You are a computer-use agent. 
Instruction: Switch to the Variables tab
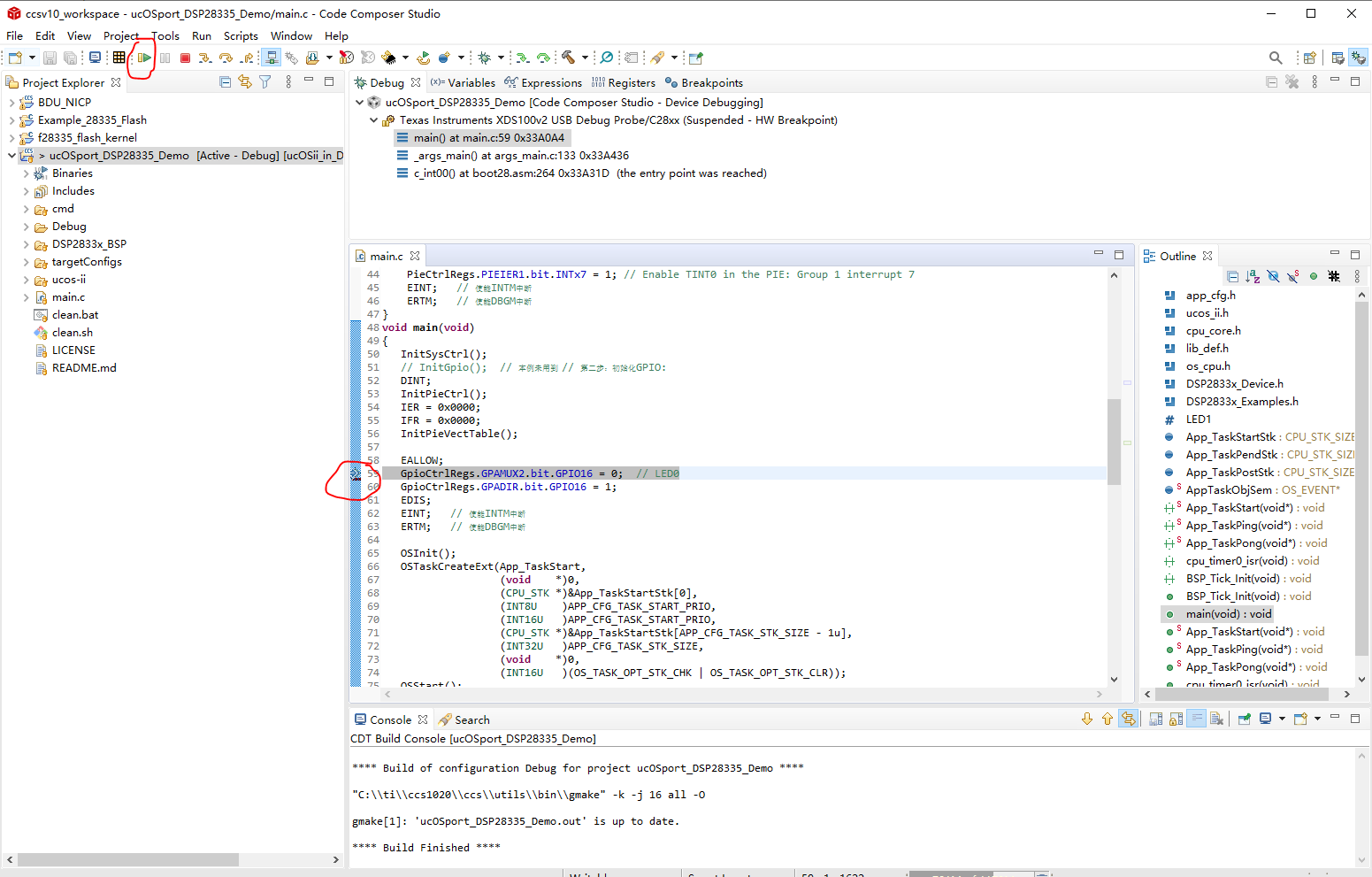pyautogui.click(x=463, y=82)
